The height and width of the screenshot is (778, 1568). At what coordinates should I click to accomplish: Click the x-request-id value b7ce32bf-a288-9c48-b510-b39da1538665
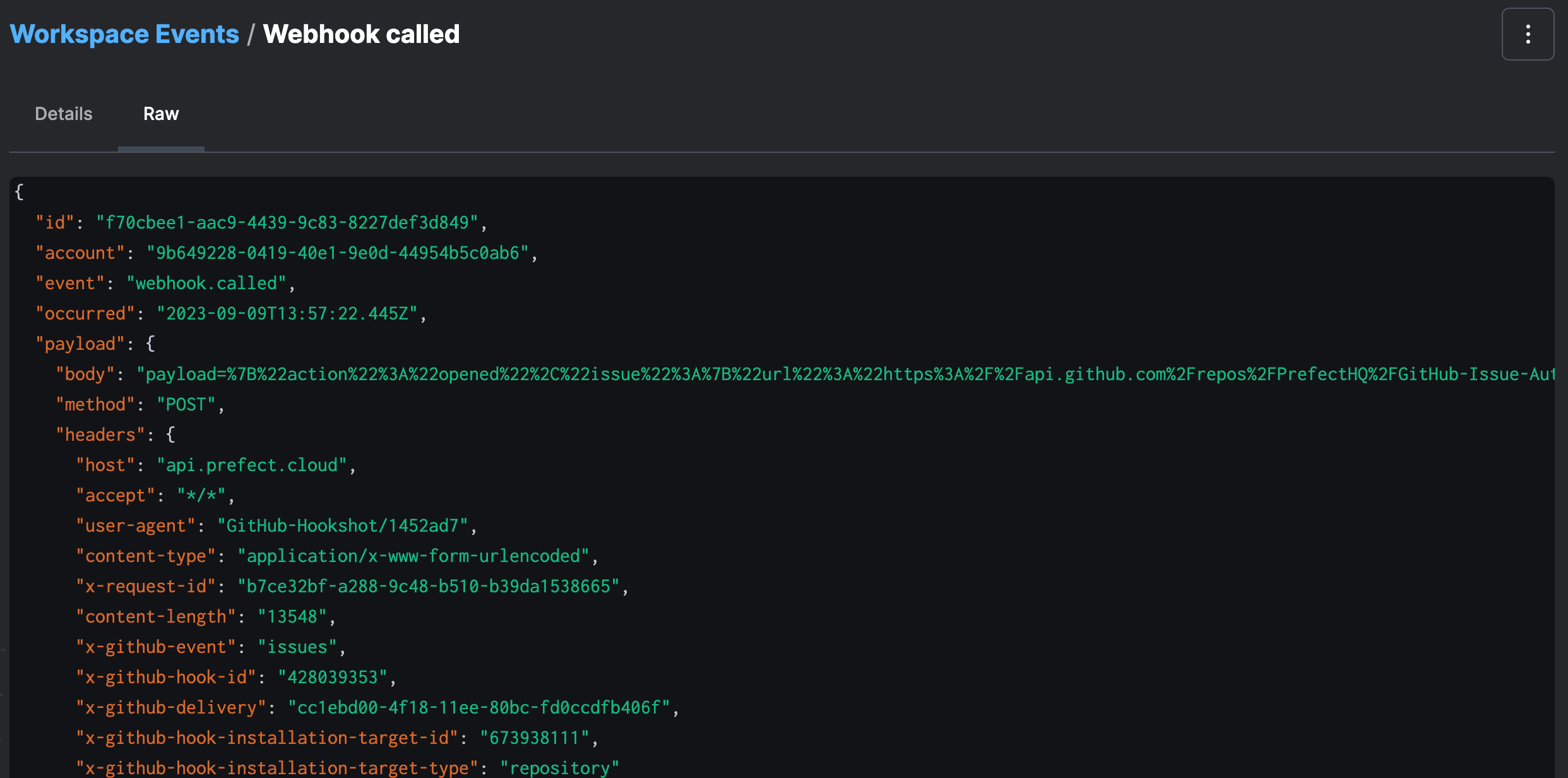click(429, 586)
